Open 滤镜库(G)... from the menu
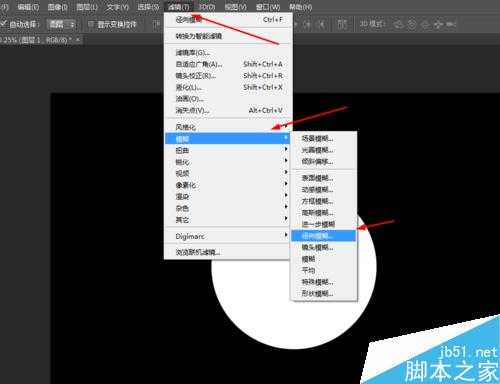 tap(227, 52)
